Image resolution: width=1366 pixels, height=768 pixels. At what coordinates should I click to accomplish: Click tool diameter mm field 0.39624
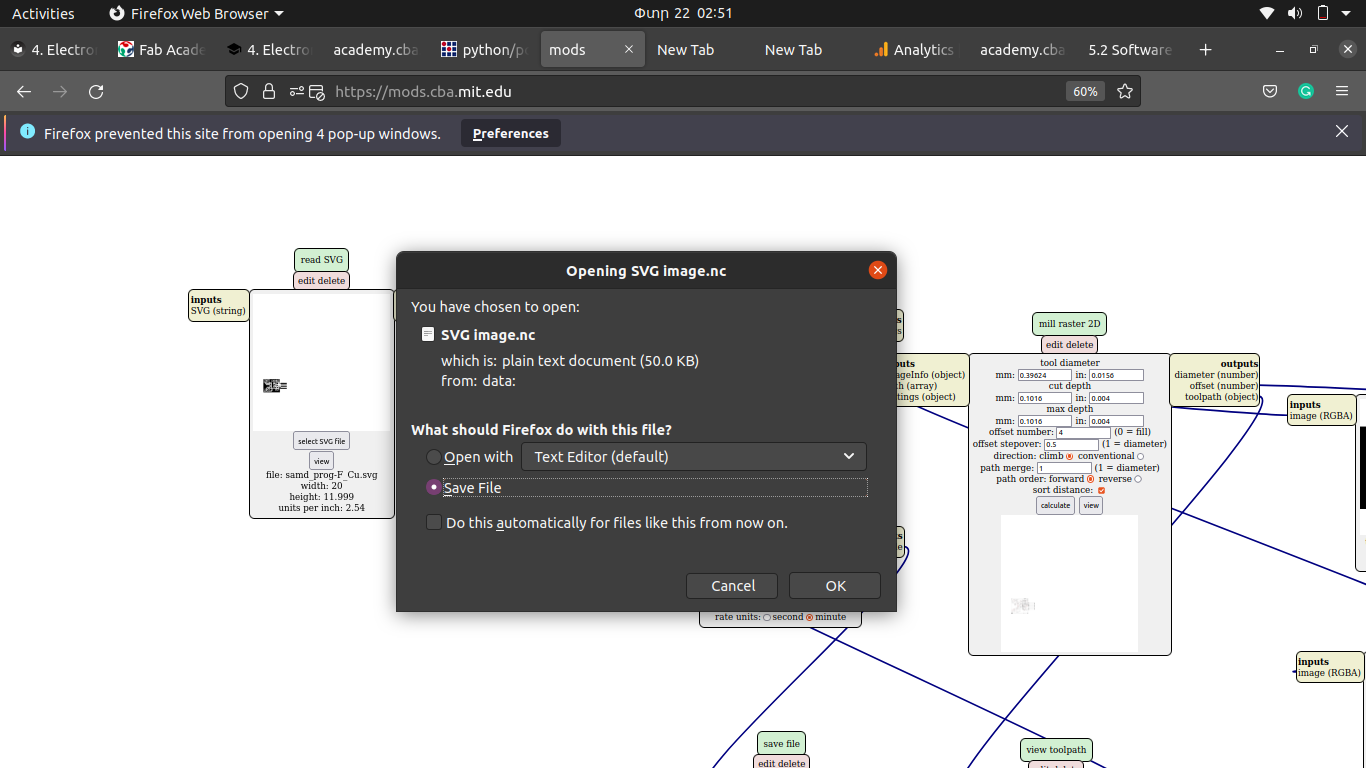click(1045, 375)
